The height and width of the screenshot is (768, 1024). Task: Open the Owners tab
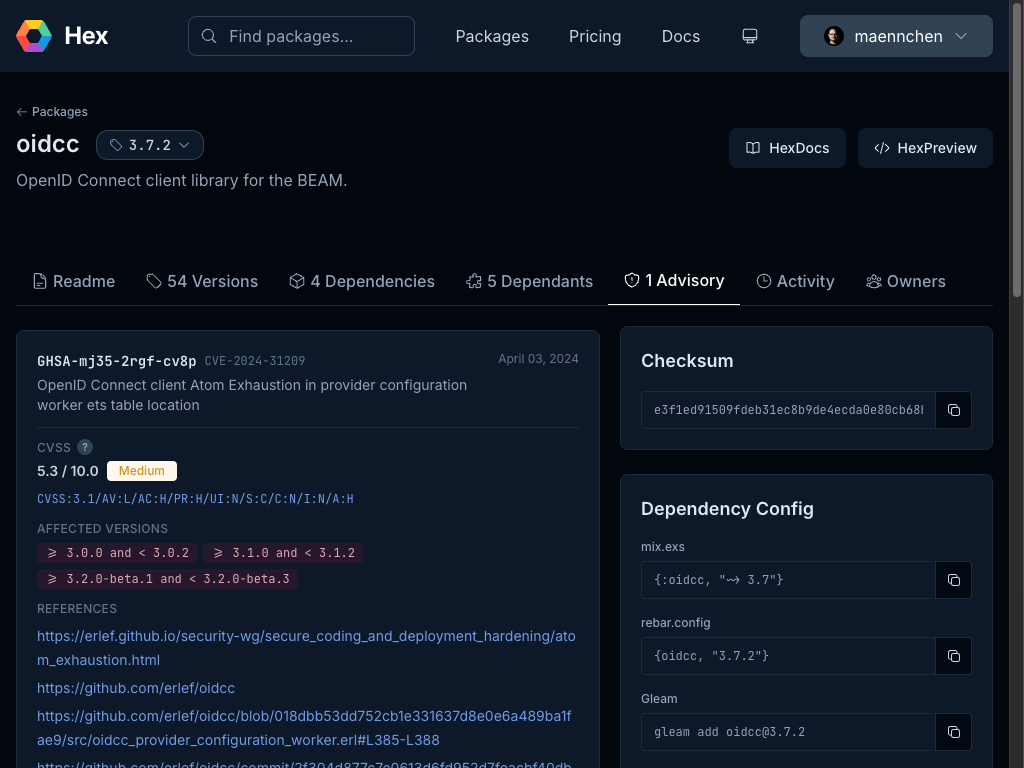pyautogui.click(x=906, y=281)
